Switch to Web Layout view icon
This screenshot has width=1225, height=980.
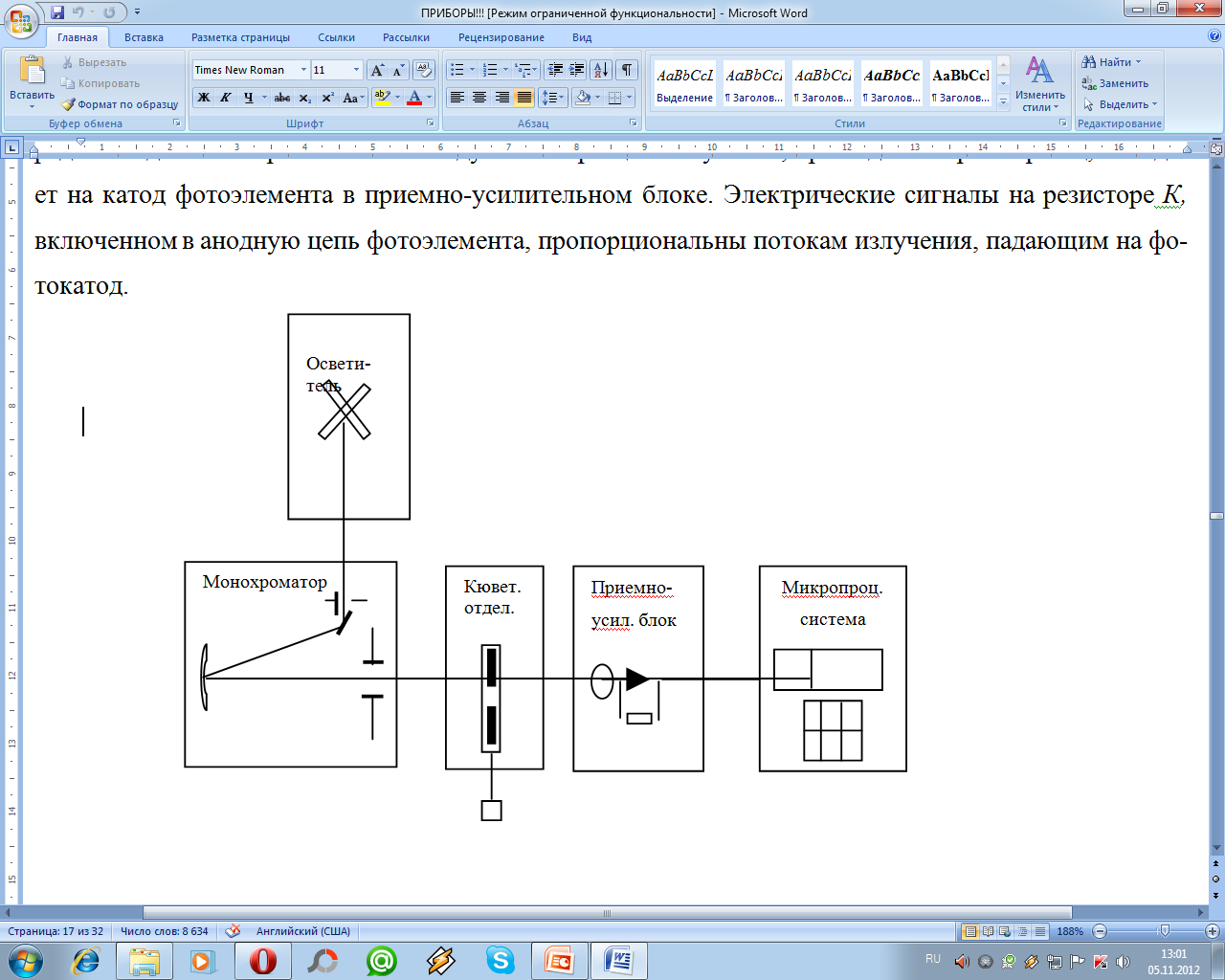(x=1005, y=931)
